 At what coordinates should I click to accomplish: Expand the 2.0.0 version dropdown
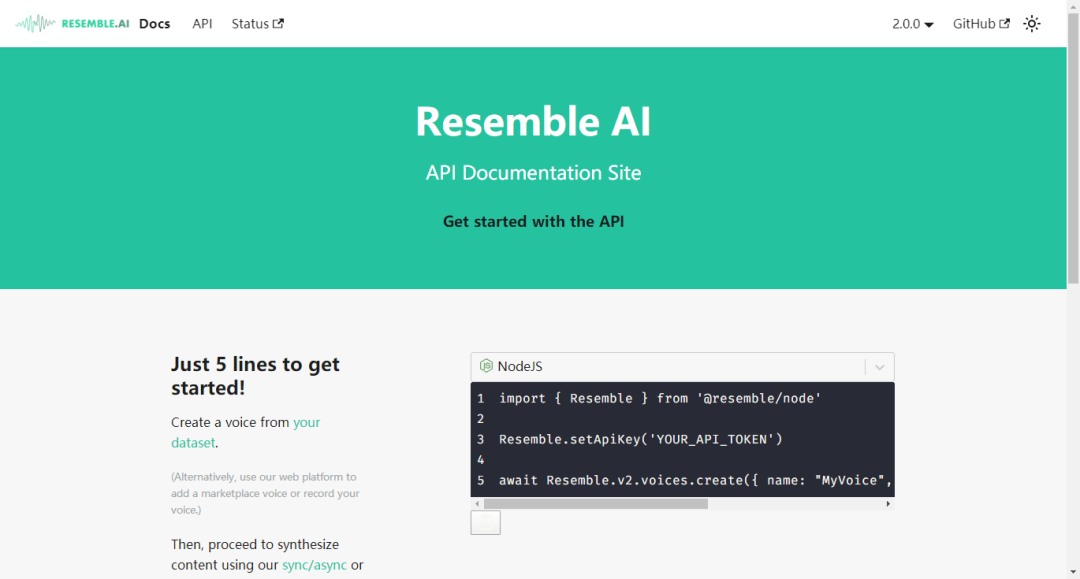pos(913,24)
